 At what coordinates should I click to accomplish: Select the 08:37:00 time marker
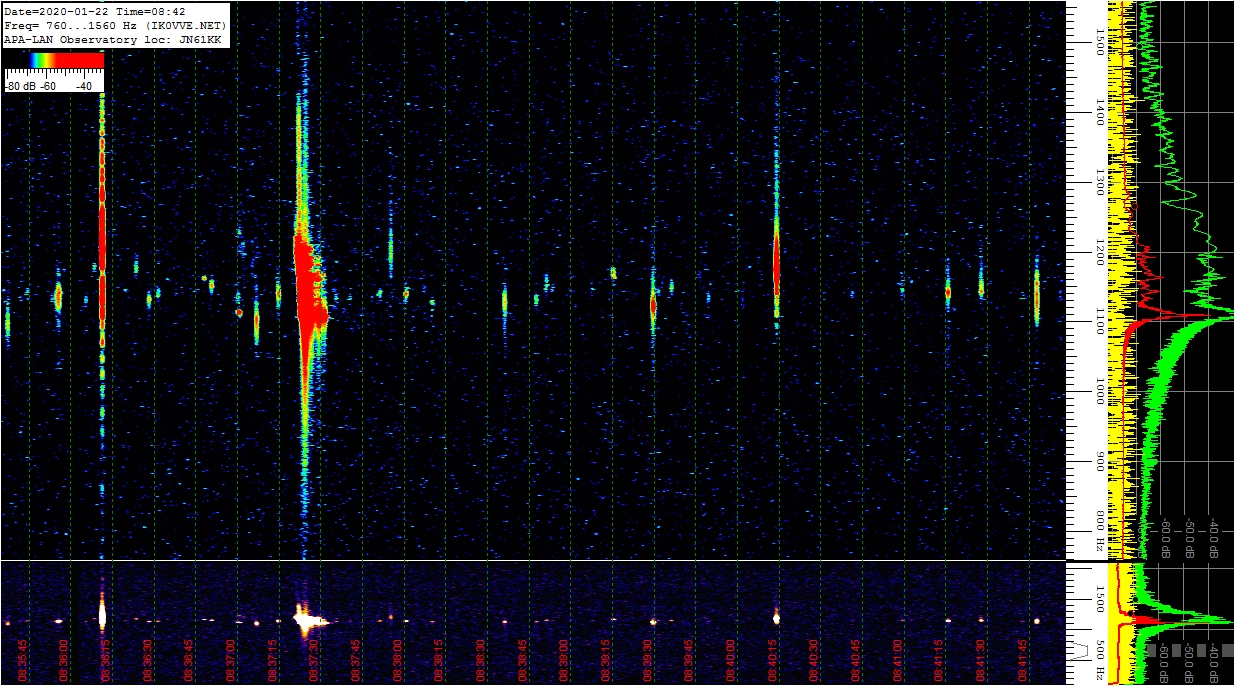click(x=231, y=660)
